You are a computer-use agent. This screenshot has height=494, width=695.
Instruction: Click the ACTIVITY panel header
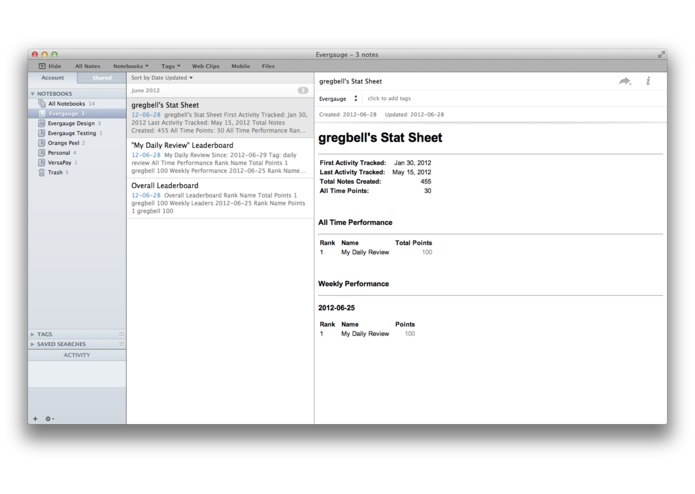77,355
